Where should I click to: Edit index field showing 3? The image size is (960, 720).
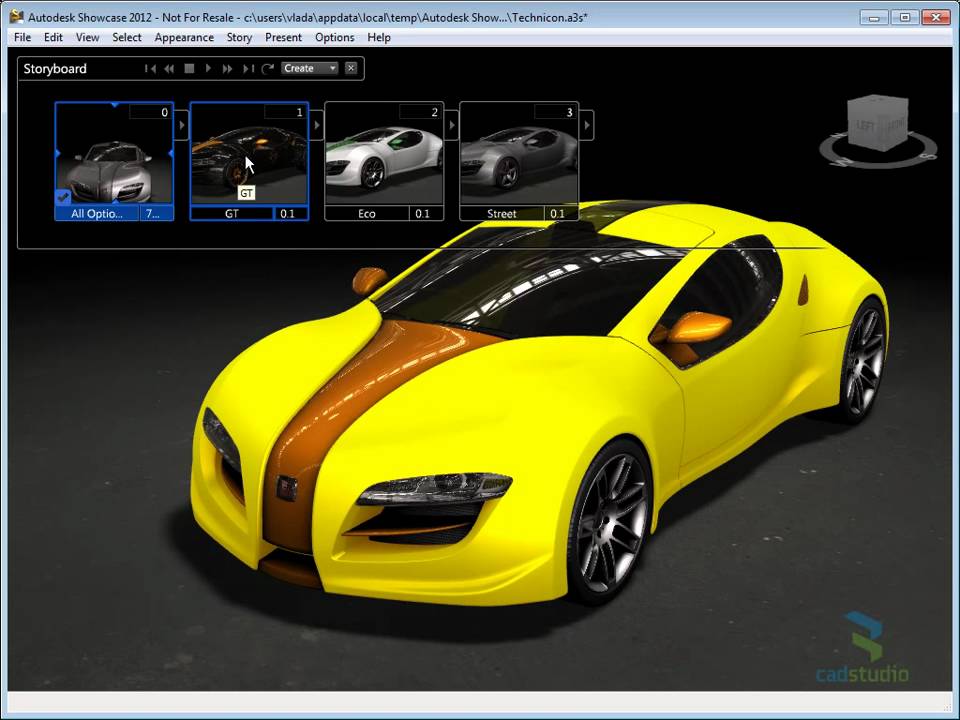[x=555, y=112]
